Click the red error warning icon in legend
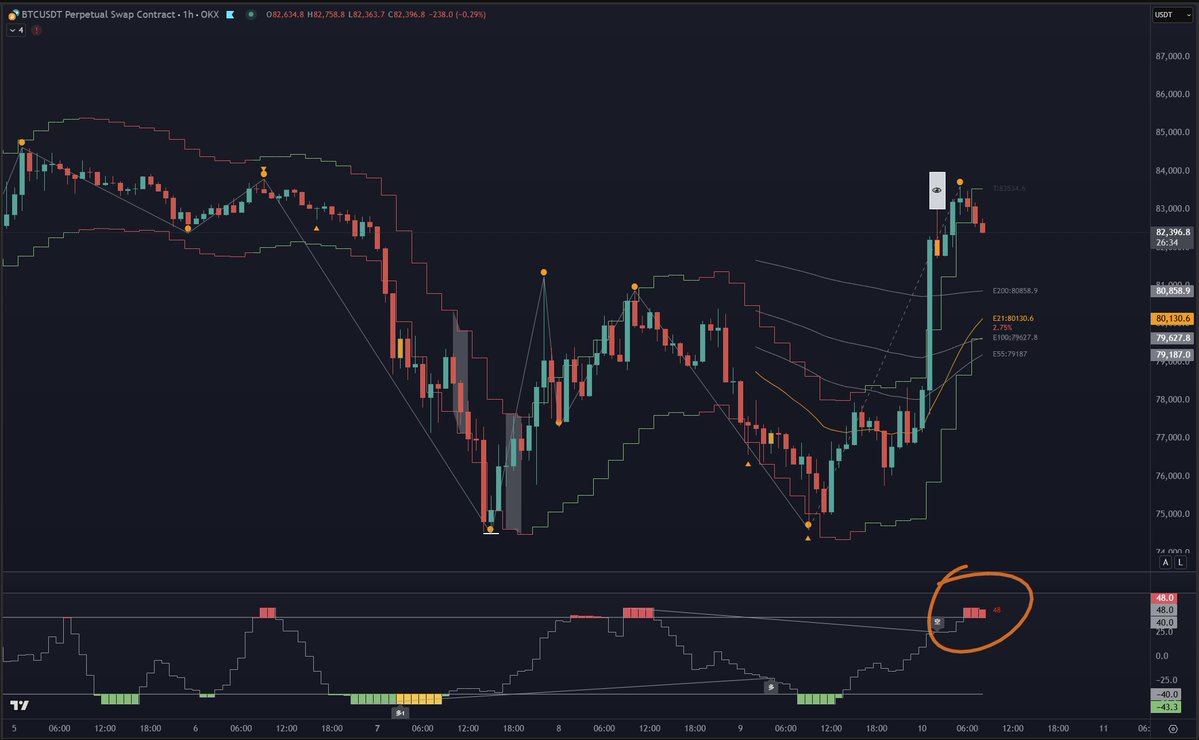Image resolution: width=1199 pixels, height=740 pixels. 36,30
